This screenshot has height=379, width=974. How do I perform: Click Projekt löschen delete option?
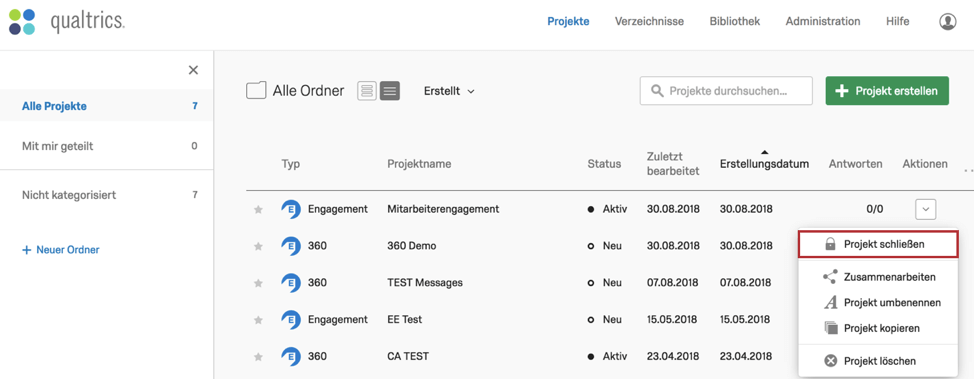click(878, 361)
